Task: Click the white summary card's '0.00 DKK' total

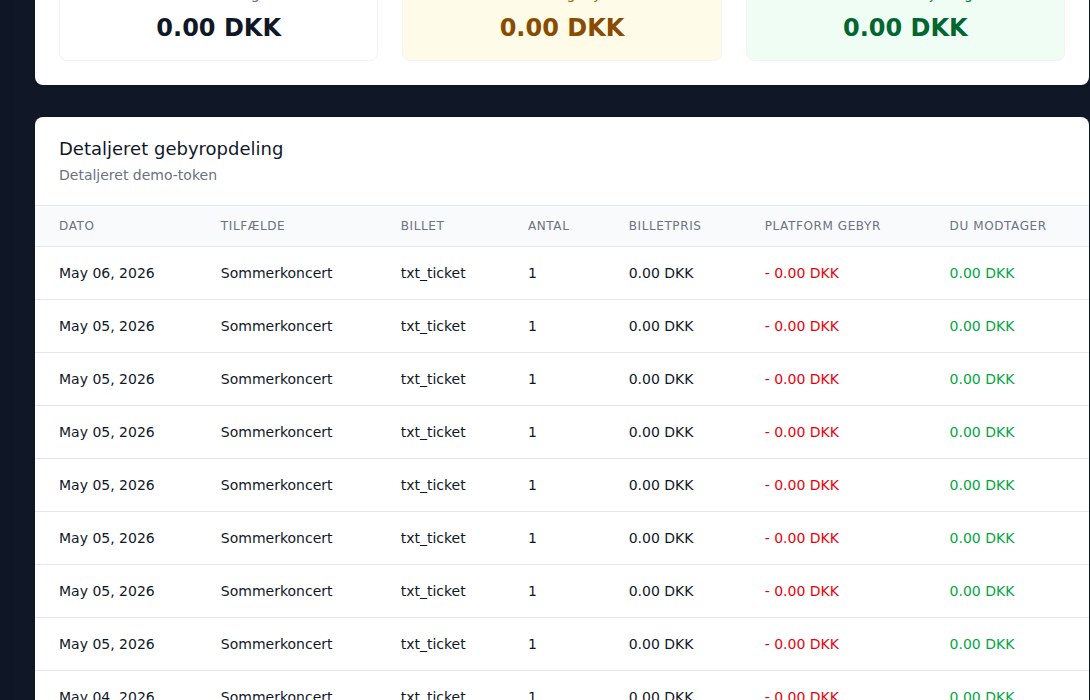Action: pyautogui.click(x=218, y=27)
